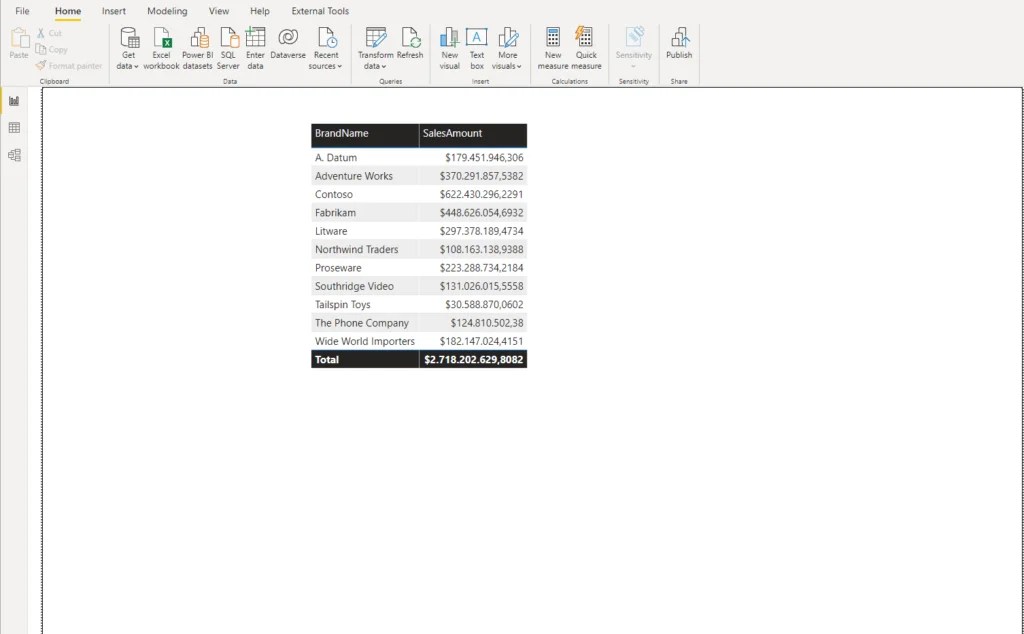Switch to the Modeling ribbon tab
1024x634 pixels.
pyautogui.click(x=166, y=11)
